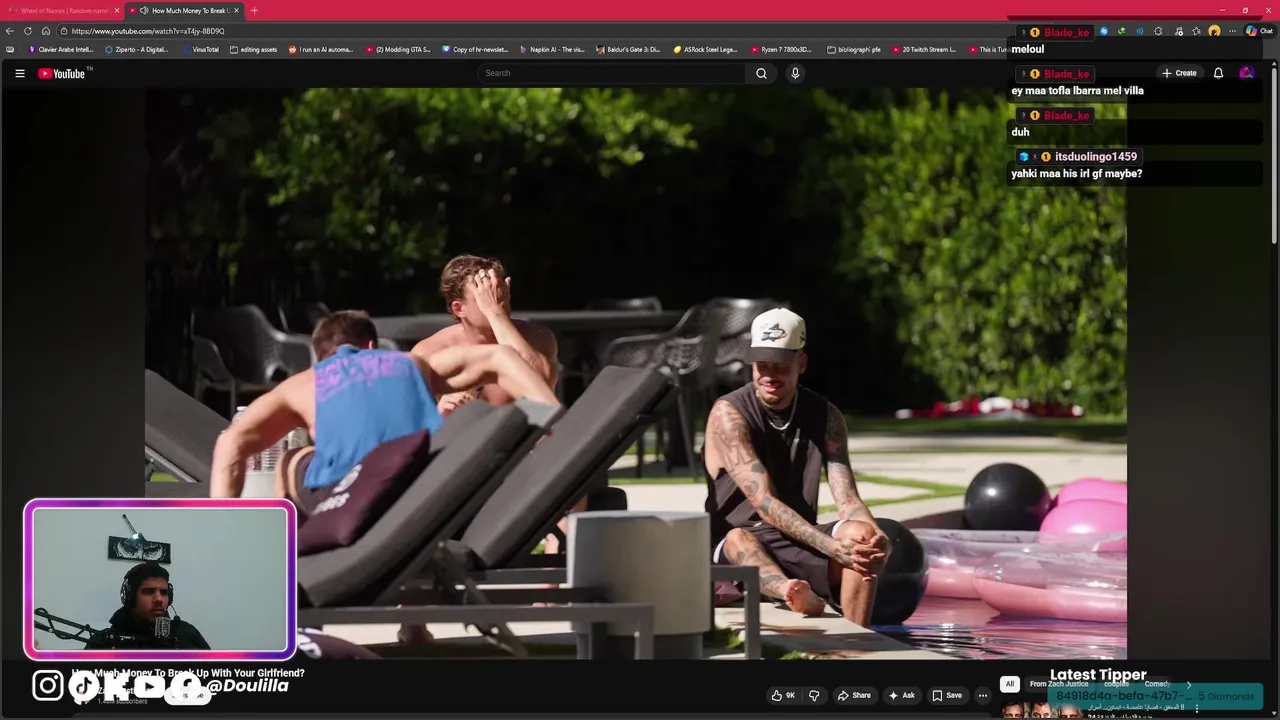This screenshot has width=1280, height=720.
Task: Dislike the video with thumbs down
Action: pyautogui.click(x=814, y=695)
